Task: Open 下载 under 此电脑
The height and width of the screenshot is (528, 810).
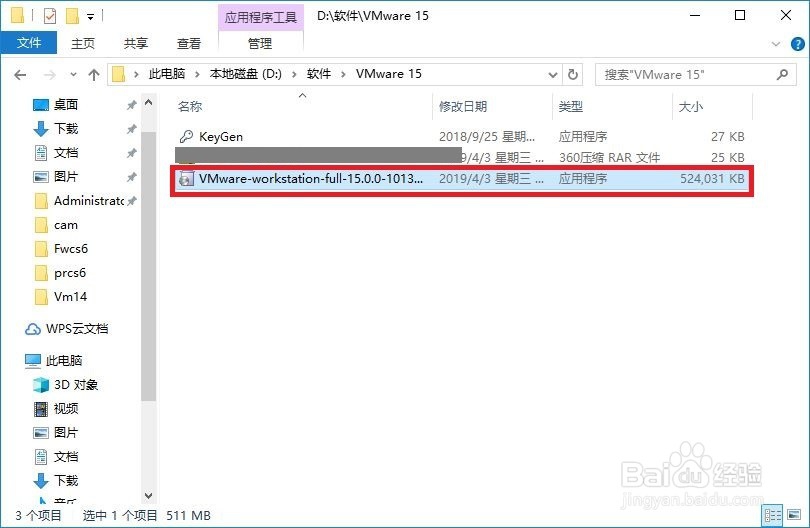Action: (66, 481)
